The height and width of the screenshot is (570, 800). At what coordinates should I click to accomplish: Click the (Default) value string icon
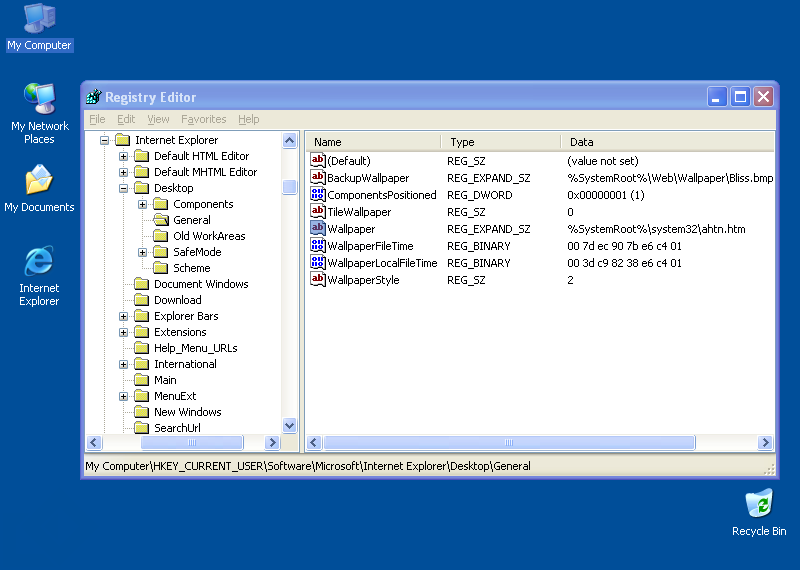pos(318,161)
